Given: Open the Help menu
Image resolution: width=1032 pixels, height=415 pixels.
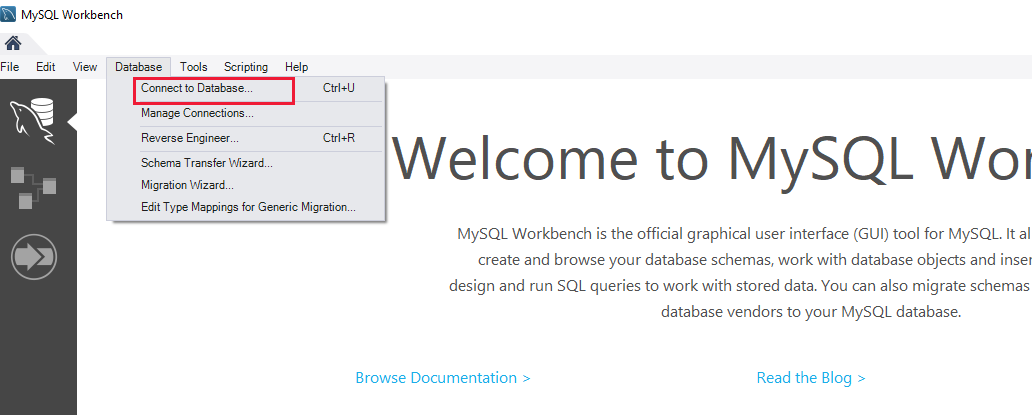Looking at the screenshot, I should tap(296, 67).
